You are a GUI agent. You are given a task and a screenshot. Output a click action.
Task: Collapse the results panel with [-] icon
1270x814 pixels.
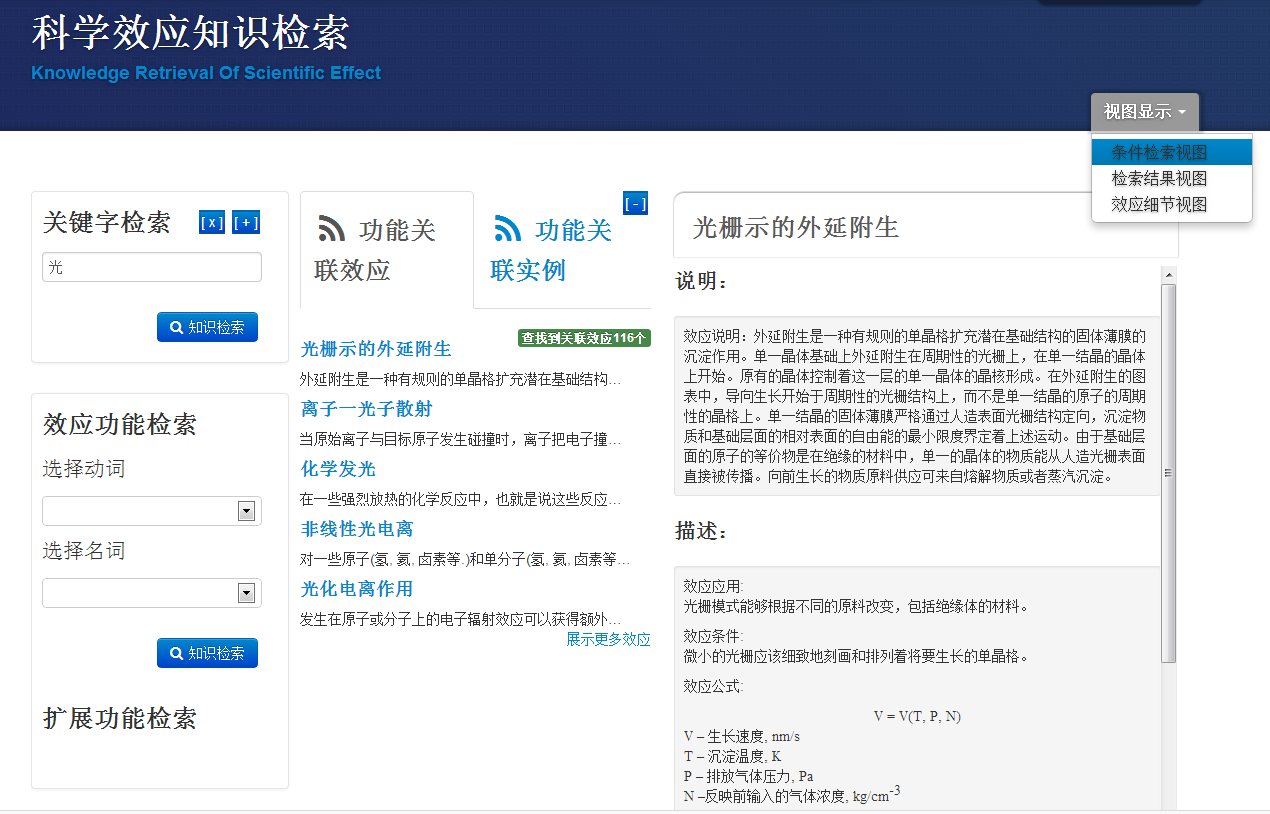635,204
